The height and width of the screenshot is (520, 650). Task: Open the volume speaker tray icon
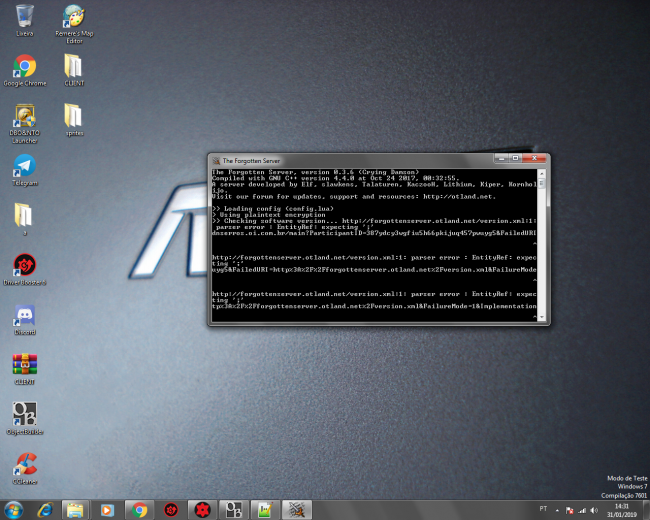pyautogui.click(x=594, y=510)
